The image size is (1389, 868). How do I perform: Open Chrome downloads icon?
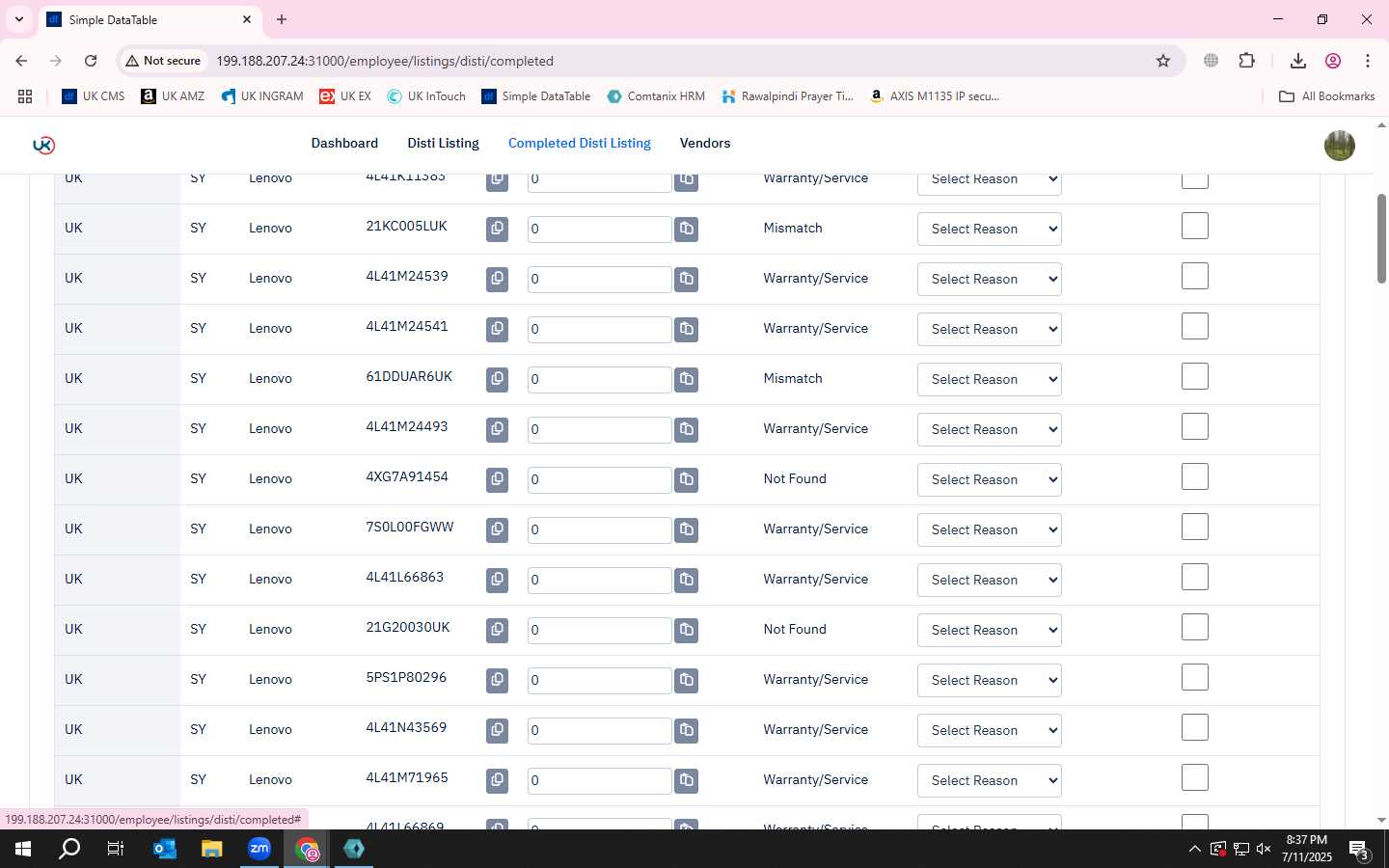pos(1298,61)
